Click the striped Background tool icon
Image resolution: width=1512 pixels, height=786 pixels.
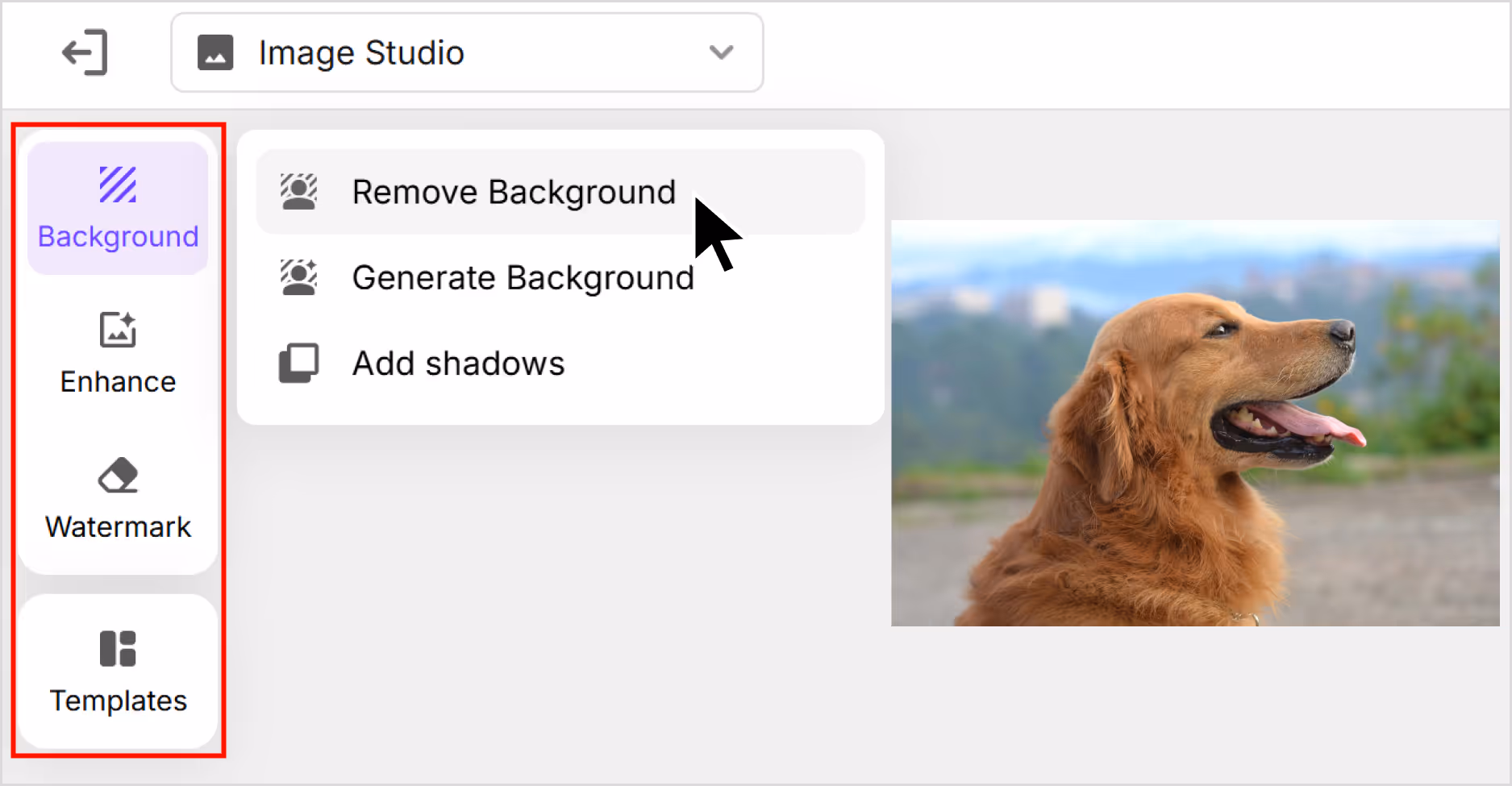tap(118, 185)
